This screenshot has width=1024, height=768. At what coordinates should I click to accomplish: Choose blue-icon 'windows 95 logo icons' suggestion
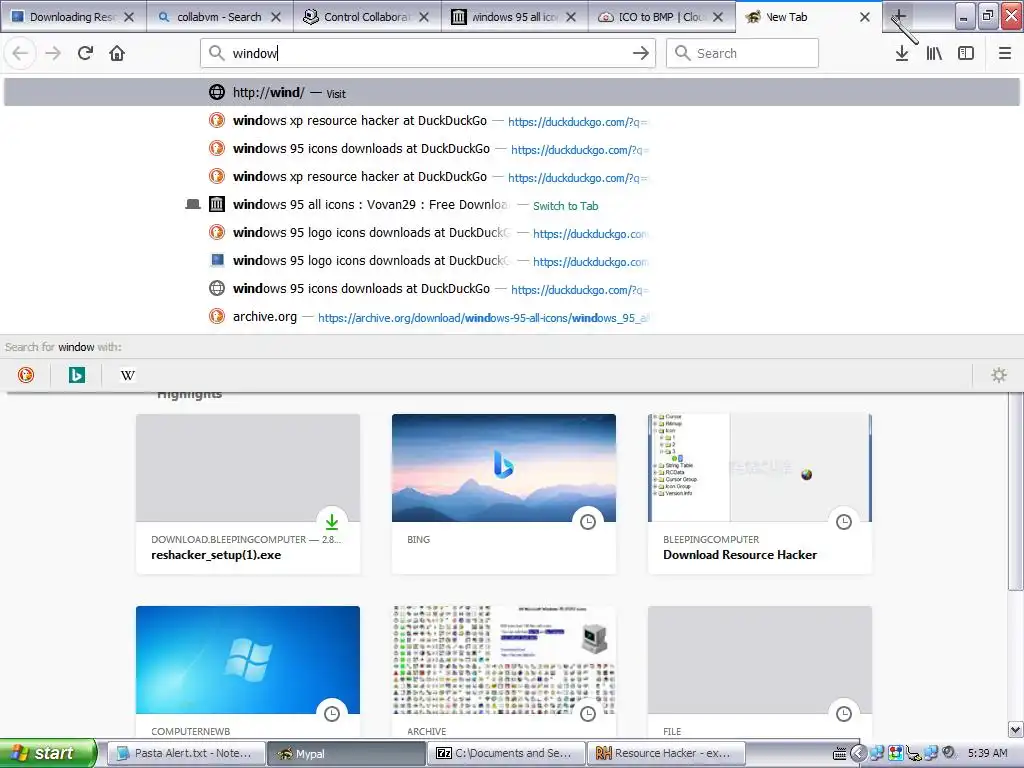coord(512,261)
